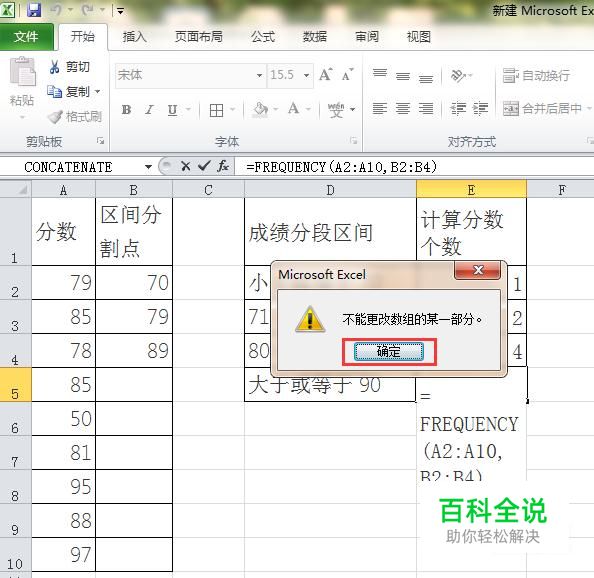594x578 pixels.
Task: Switch to the 审阅 ribbon tab
Action: pos(366,37)
